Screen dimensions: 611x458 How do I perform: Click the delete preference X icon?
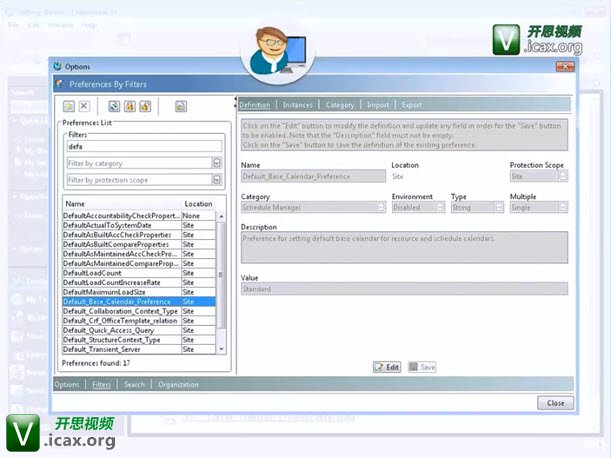point(84,106)
